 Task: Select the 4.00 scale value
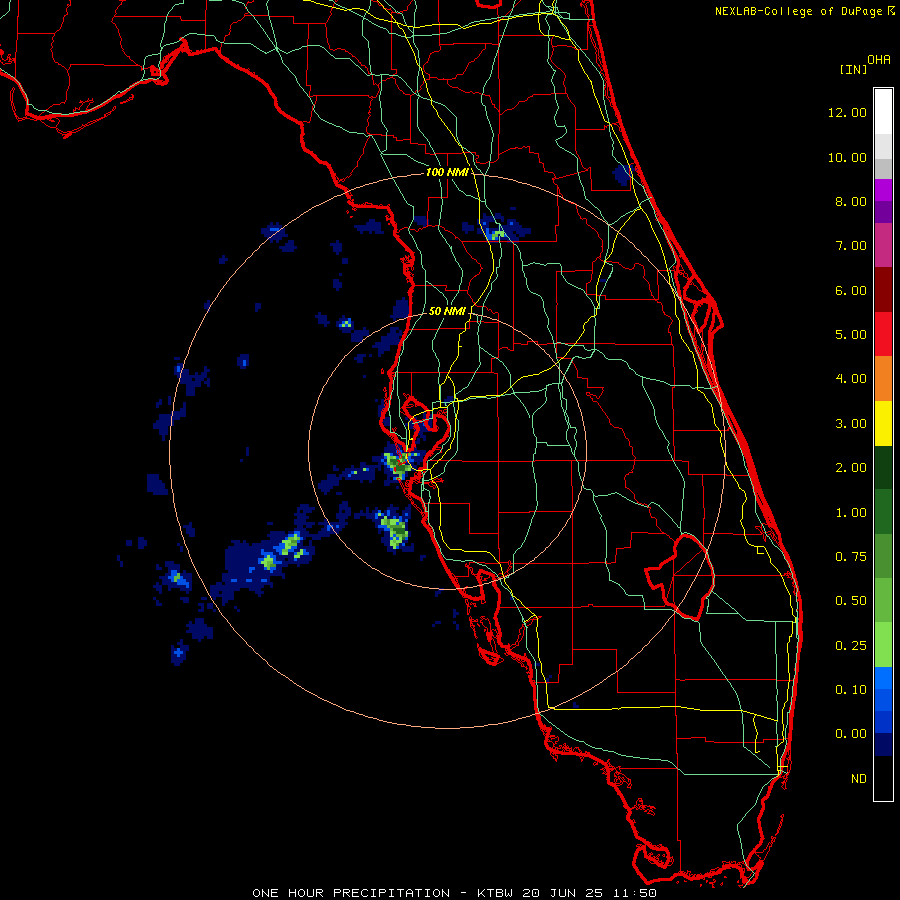pos(851,379)
